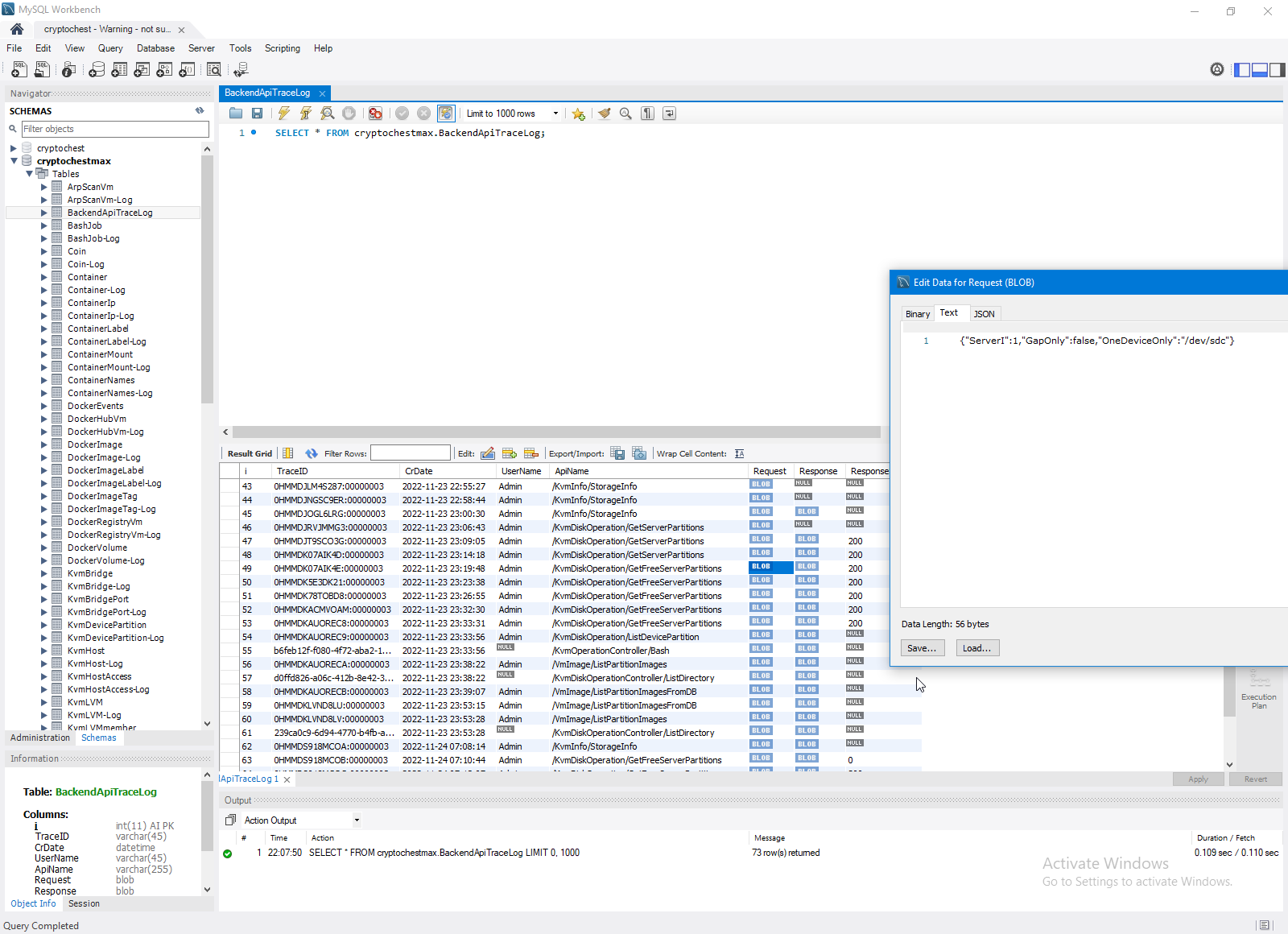Focus the Filter objects search field

tap(115, 129)
